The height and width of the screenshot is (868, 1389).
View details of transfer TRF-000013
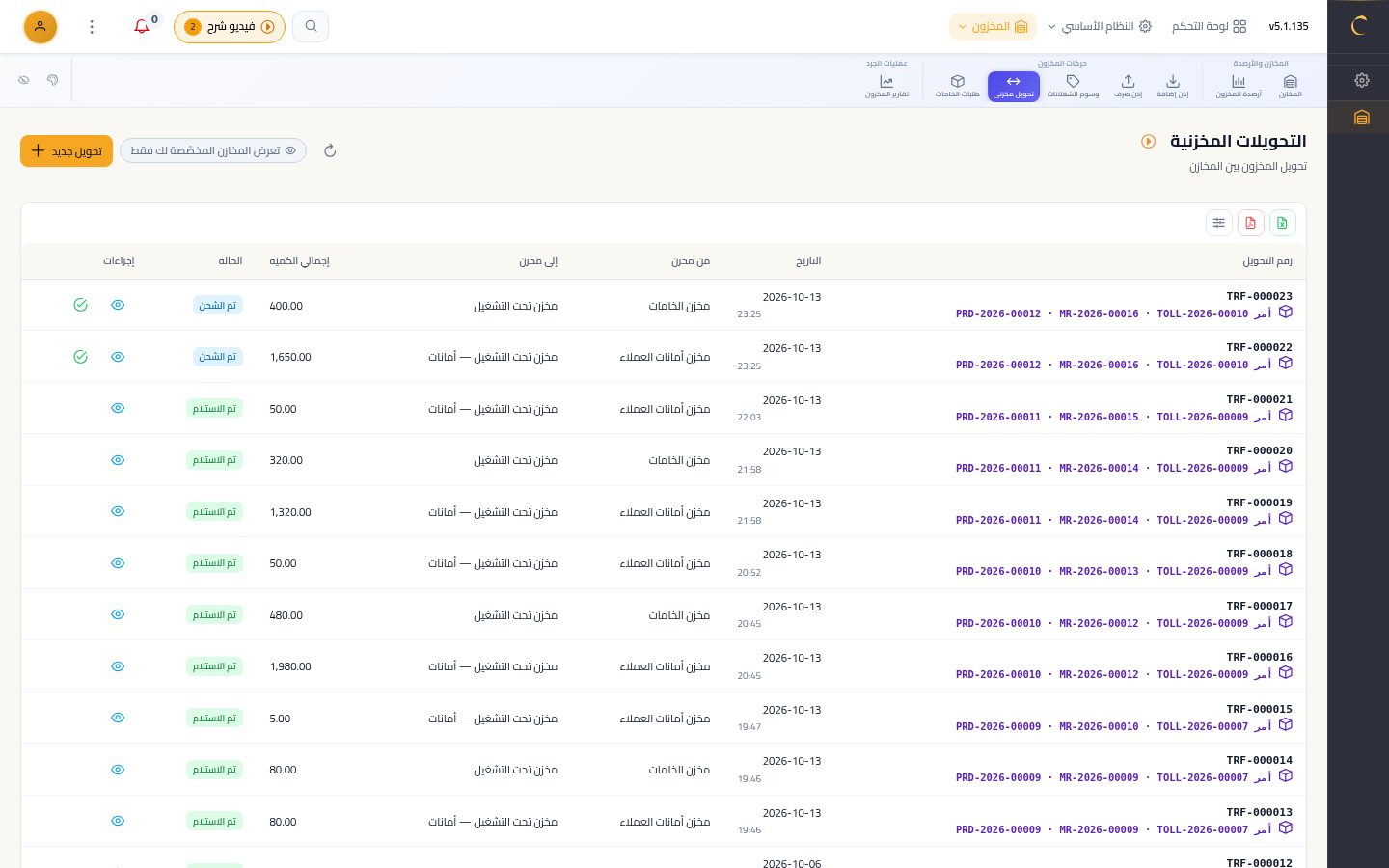pos(118,821)
